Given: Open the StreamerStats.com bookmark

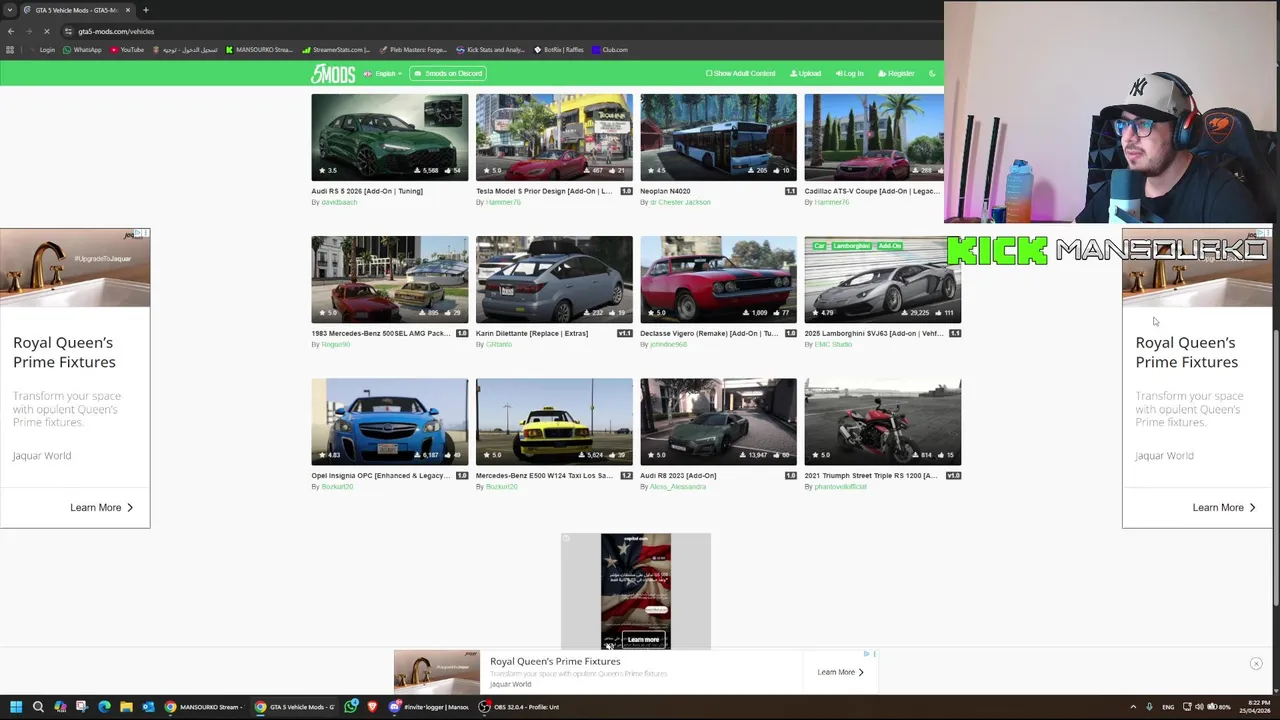Looking at the screenshot, I should 336,49.
